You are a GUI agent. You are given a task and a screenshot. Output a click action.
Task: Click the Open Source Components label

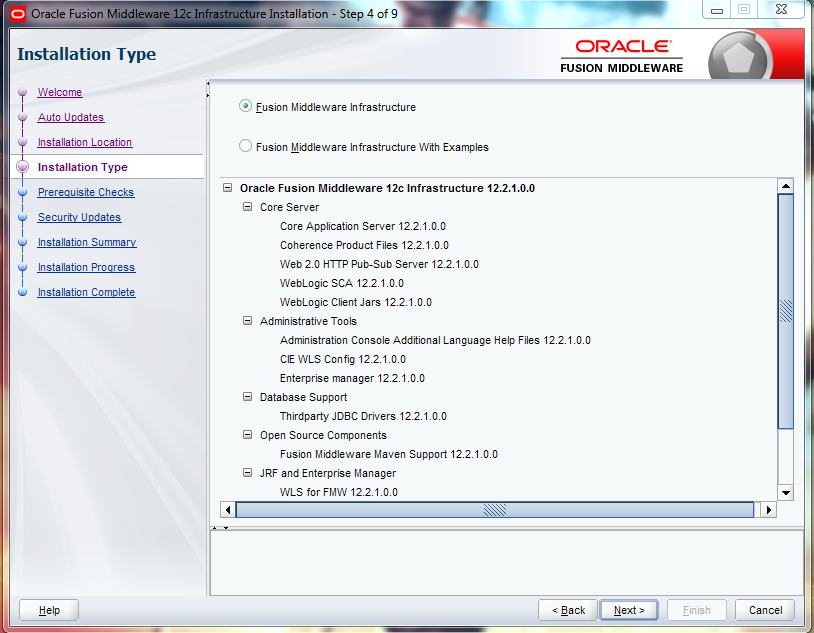(x=323, y=435)
